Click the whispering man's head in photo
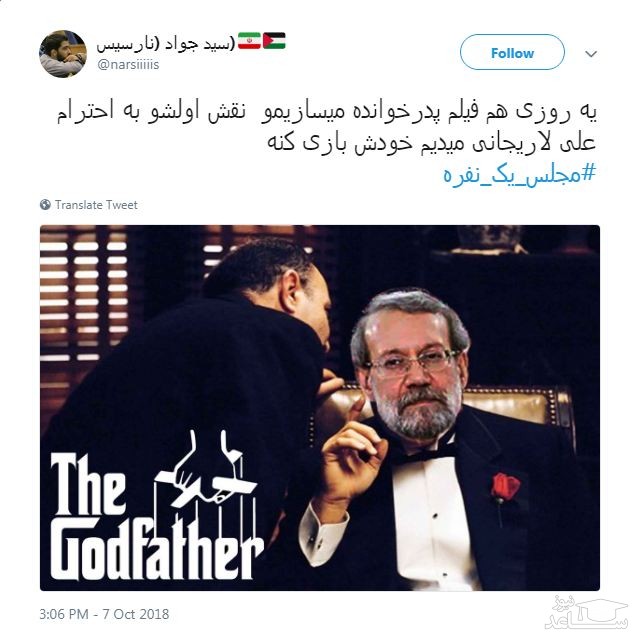The height and width of the screenshot is (635, 634). (275, 290)
